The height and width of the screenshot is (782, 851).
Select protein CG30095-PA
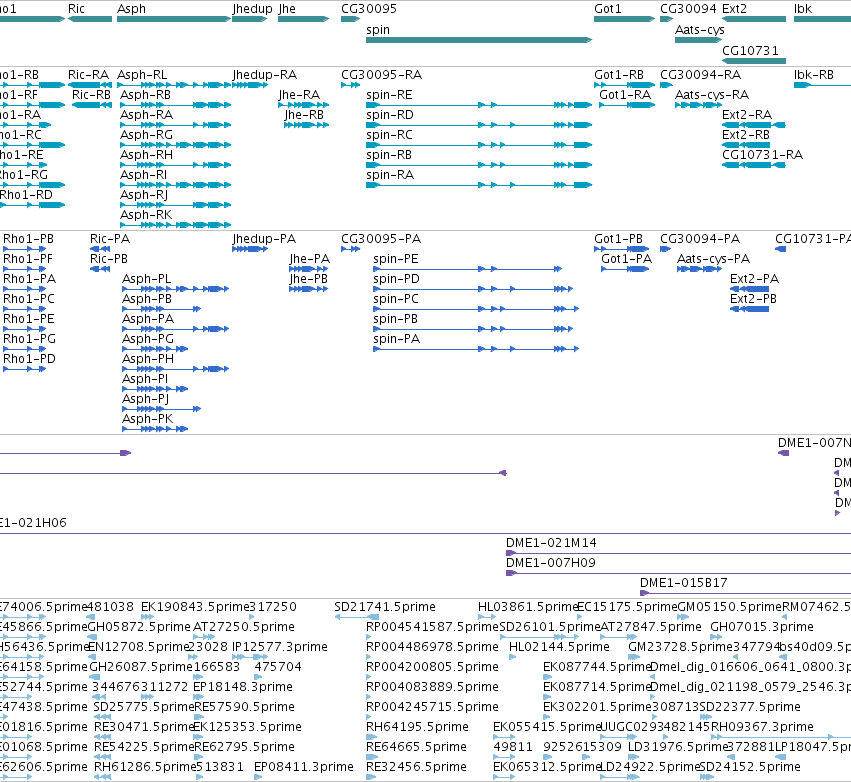[351, 249]
